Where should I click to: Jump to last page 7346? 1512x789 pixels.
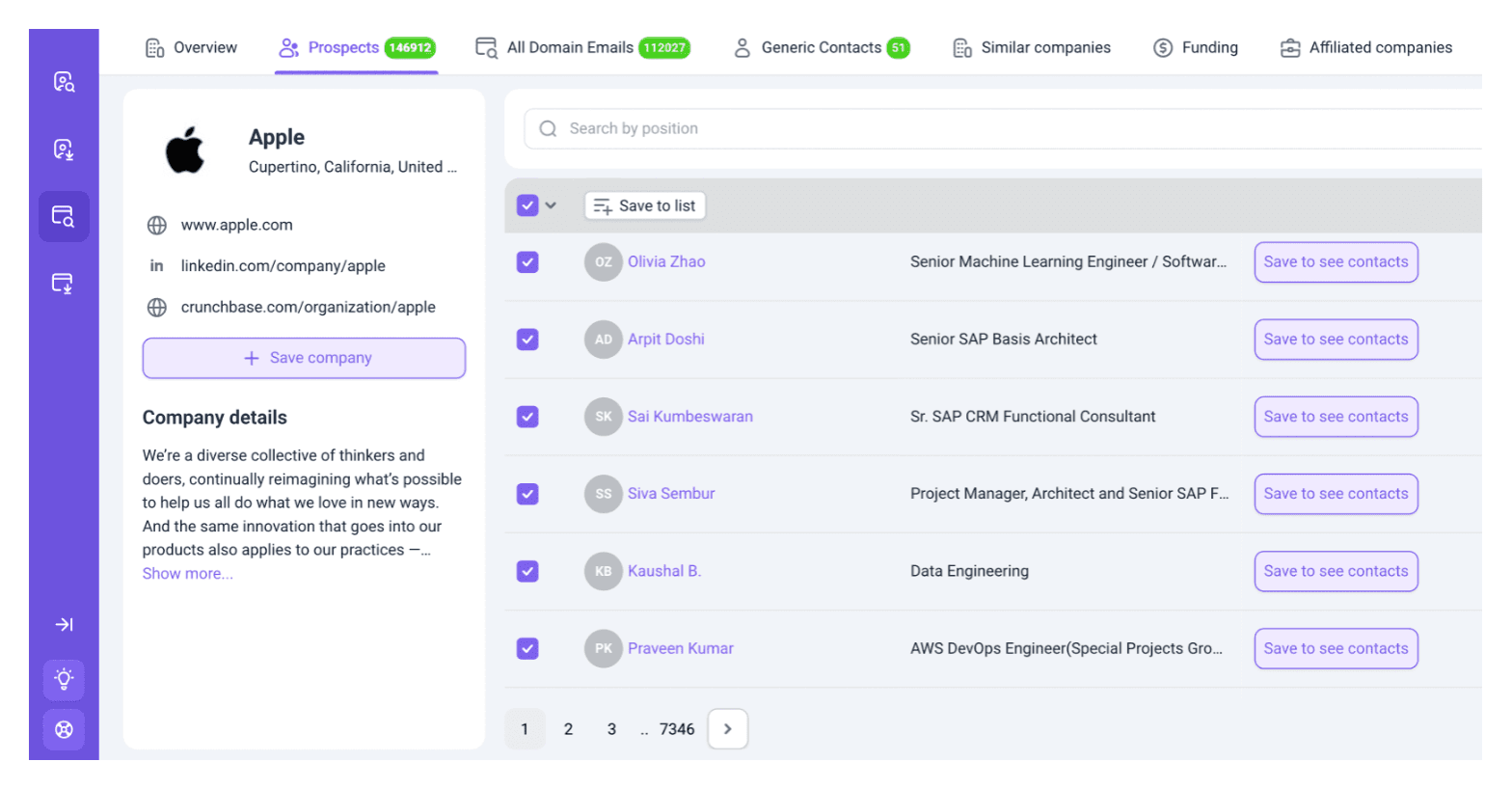pos(677,729)
